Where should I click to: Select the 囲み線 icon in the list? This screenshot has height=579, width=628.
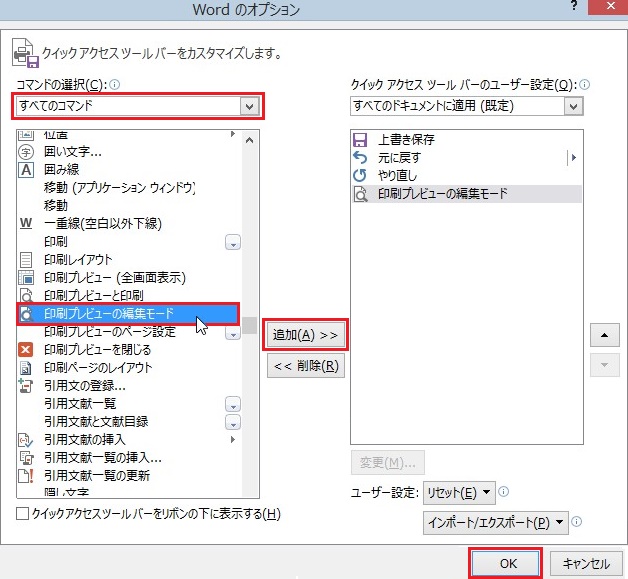(26, 170)
